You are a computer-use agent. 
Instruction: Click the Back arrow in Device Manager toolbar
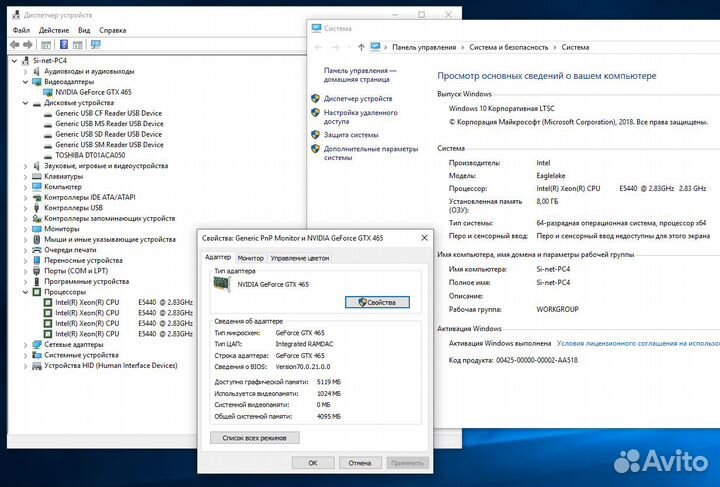click(15, 45)
